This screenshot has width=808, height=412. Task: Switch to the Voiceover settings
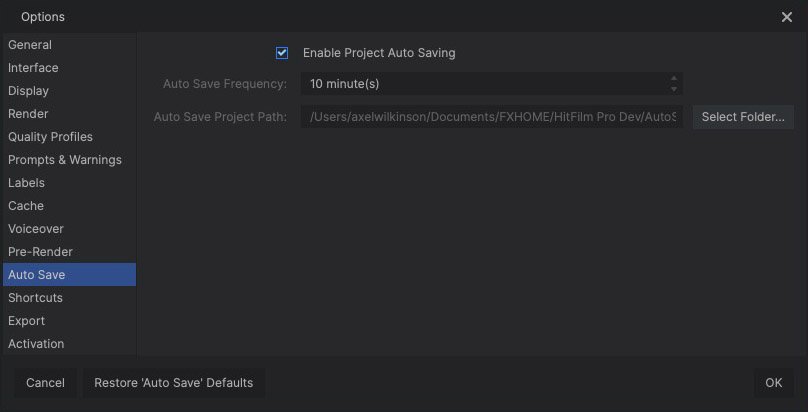(36, 229)
